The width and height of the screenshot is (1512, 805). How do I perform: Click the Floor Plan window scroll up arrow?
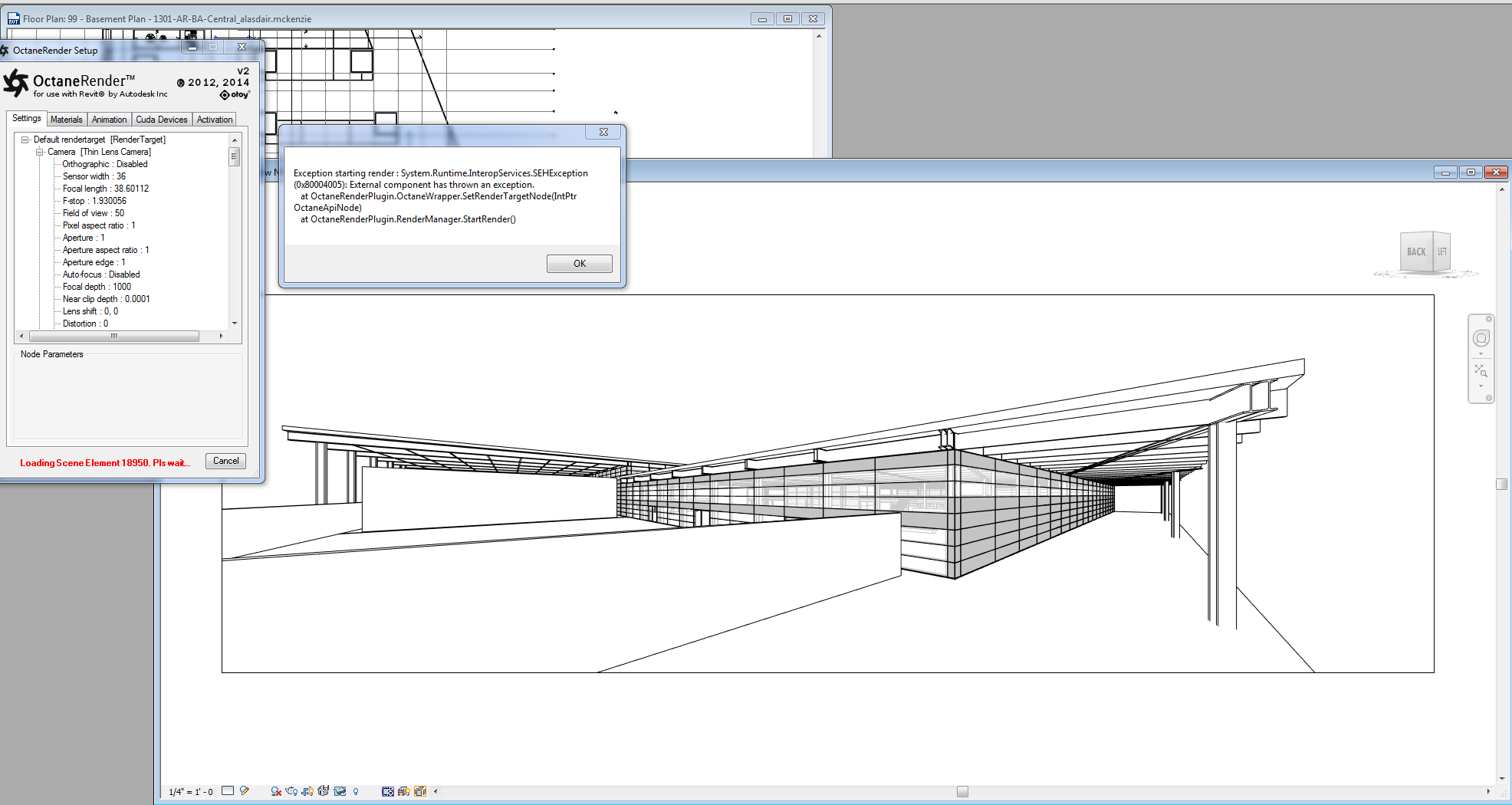tap(819, 36)
